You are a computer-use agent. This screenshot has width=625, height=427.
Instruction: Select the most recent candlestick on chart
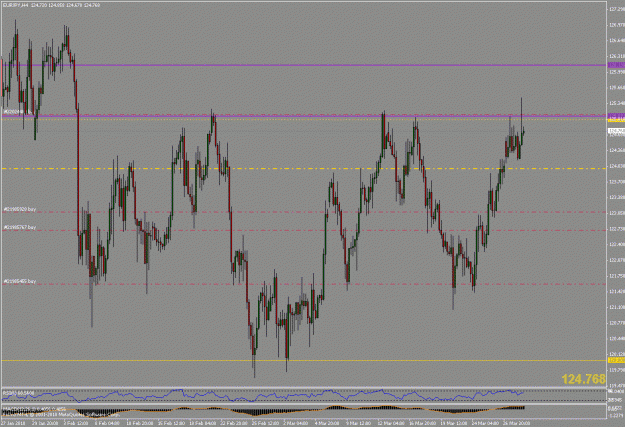[x=523, y=132]
